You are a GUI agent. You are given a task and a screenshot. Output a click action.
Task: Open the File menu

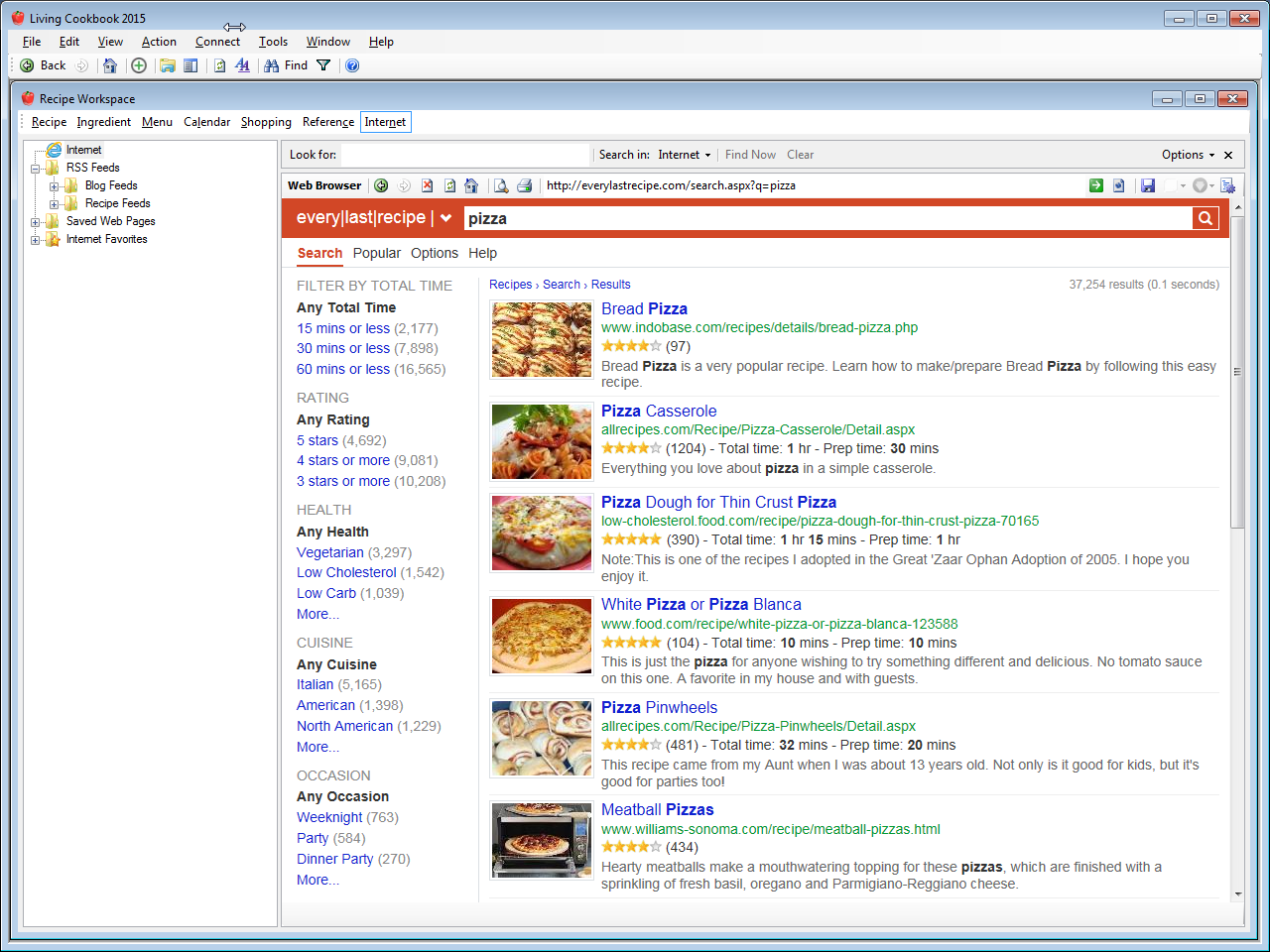(x=32, y=42)
